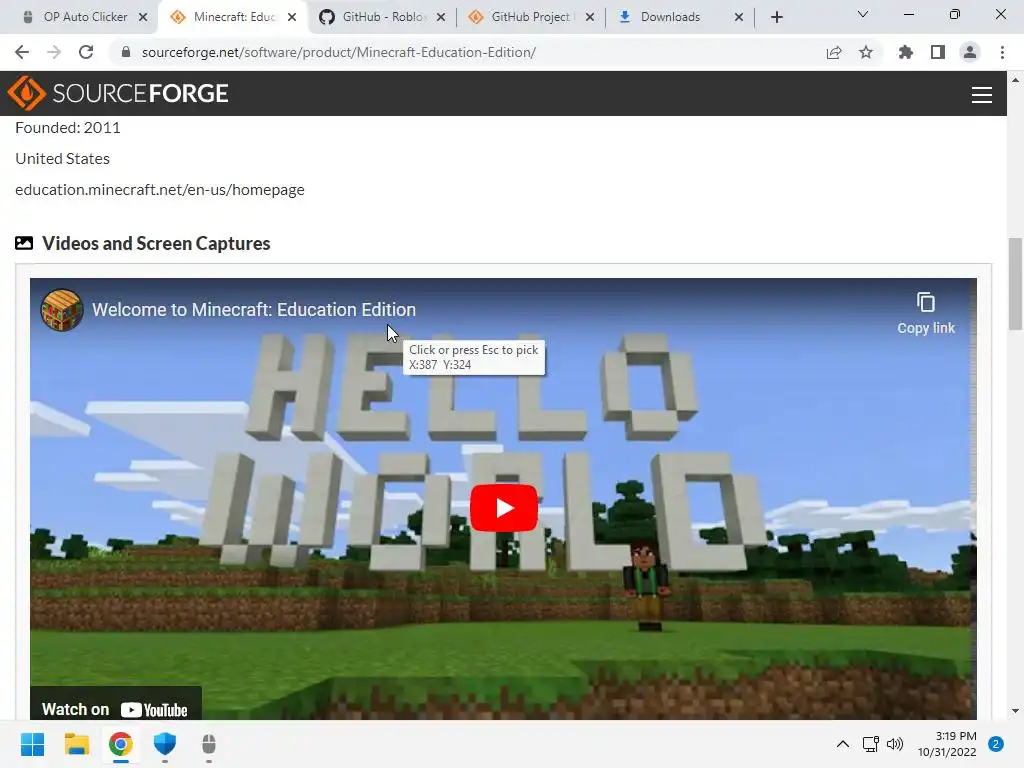Bookmark this page with star
The height and width of the screenshot is (768, 1024).
866,52
